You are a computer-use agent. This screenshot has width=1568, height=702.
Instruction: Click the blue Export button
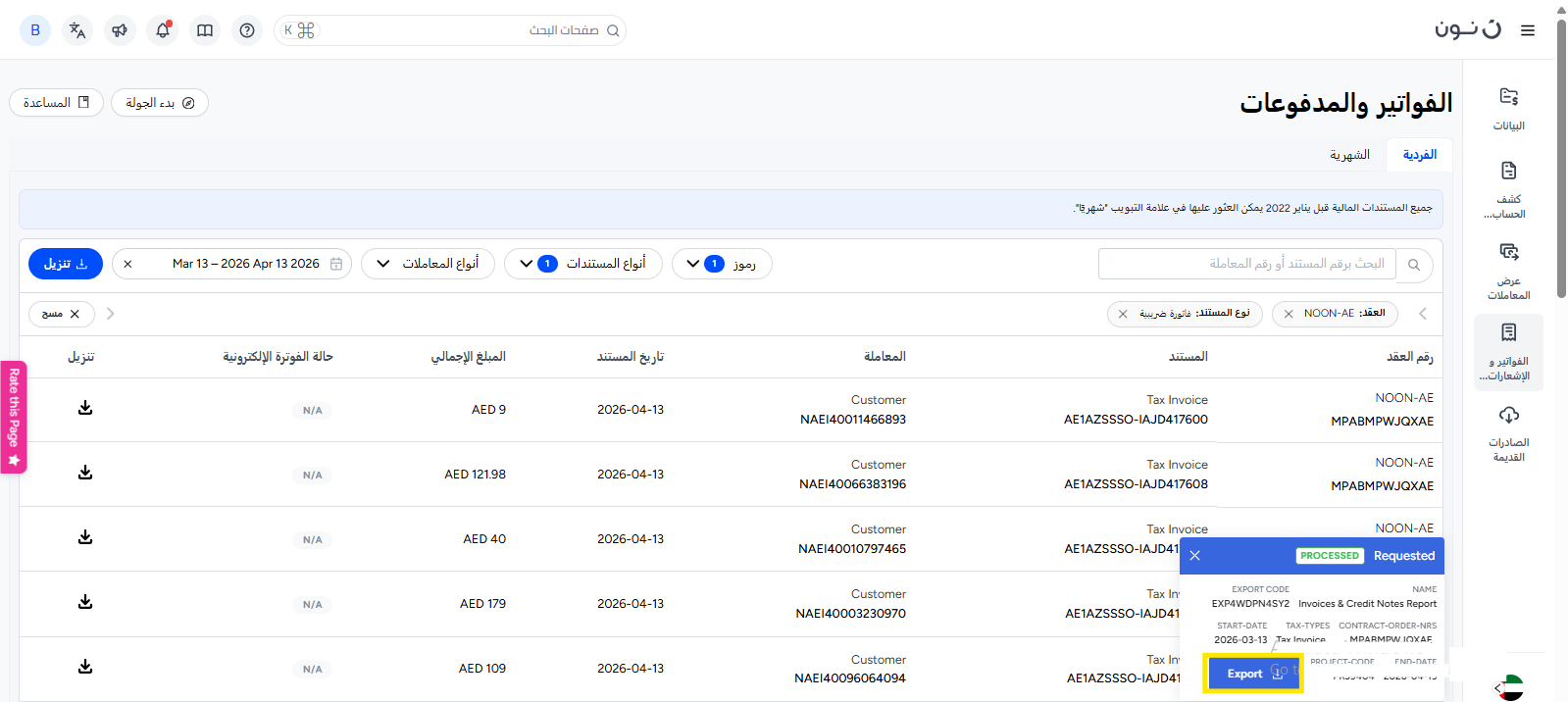pos(1252,674)
